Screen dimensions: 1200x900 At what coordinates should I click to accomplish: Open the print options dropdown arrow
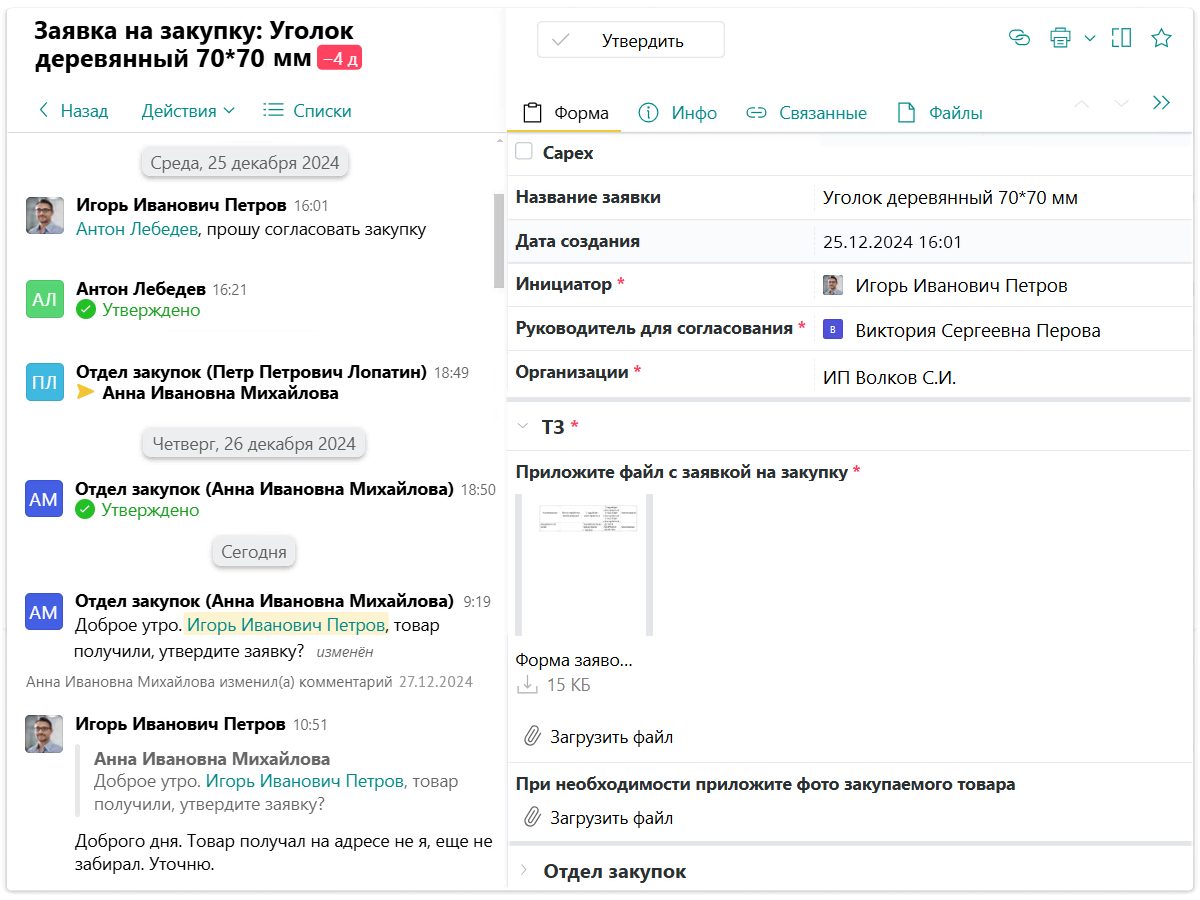[1090, 38]
